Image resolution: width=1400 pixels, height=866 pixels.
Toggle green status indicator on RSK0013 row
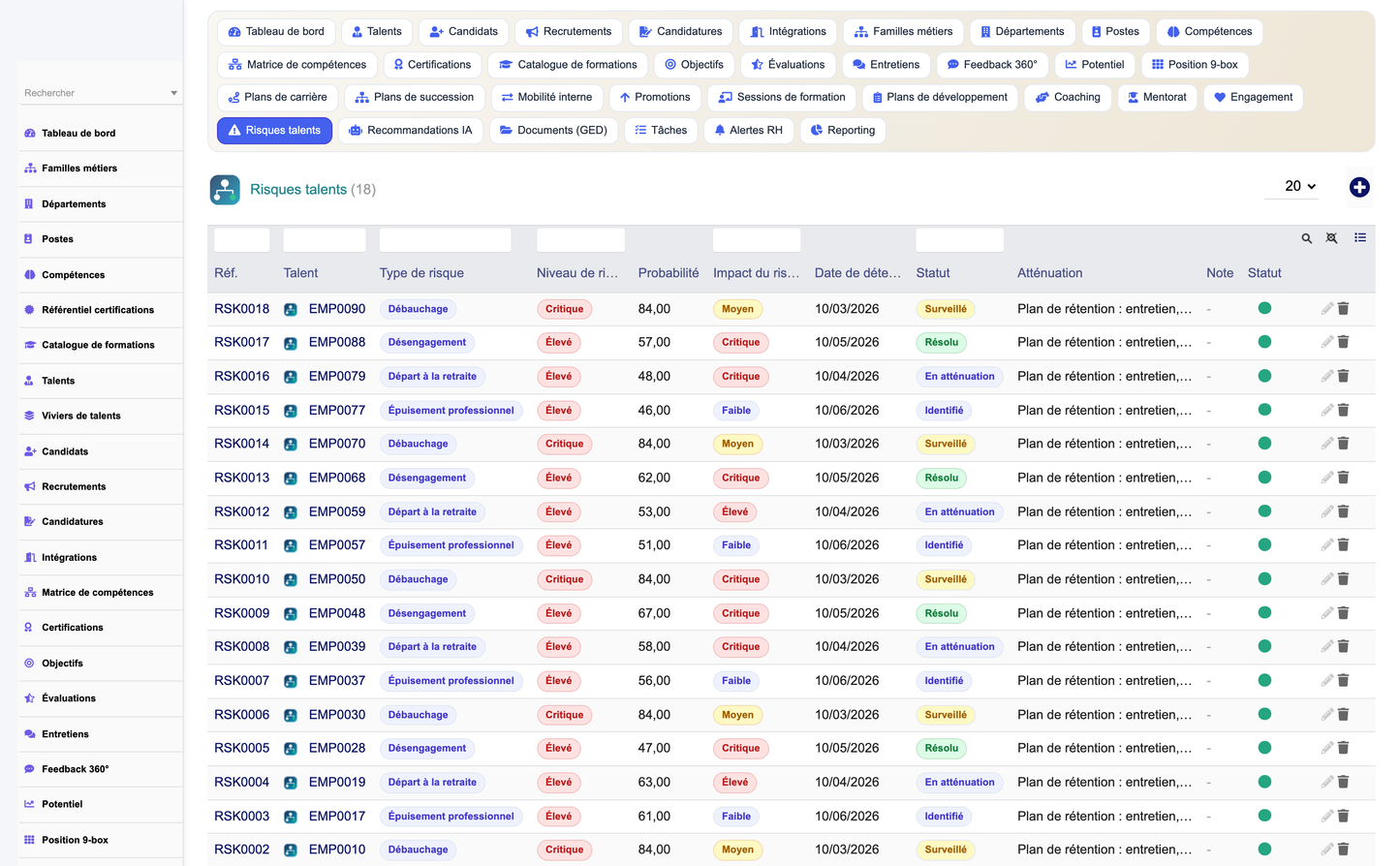[1264, 478]
